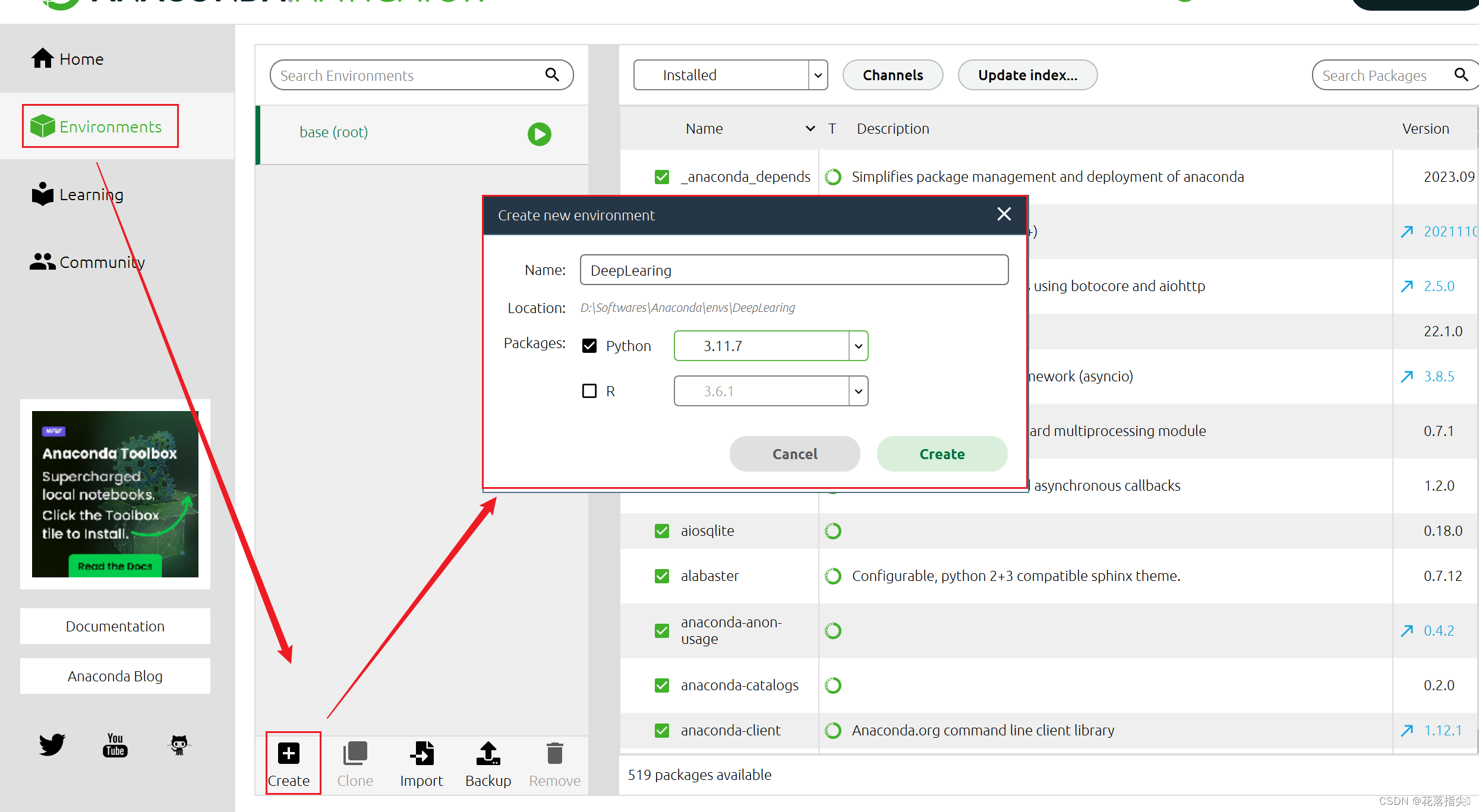Click the Version column header

coord(1426,128)
